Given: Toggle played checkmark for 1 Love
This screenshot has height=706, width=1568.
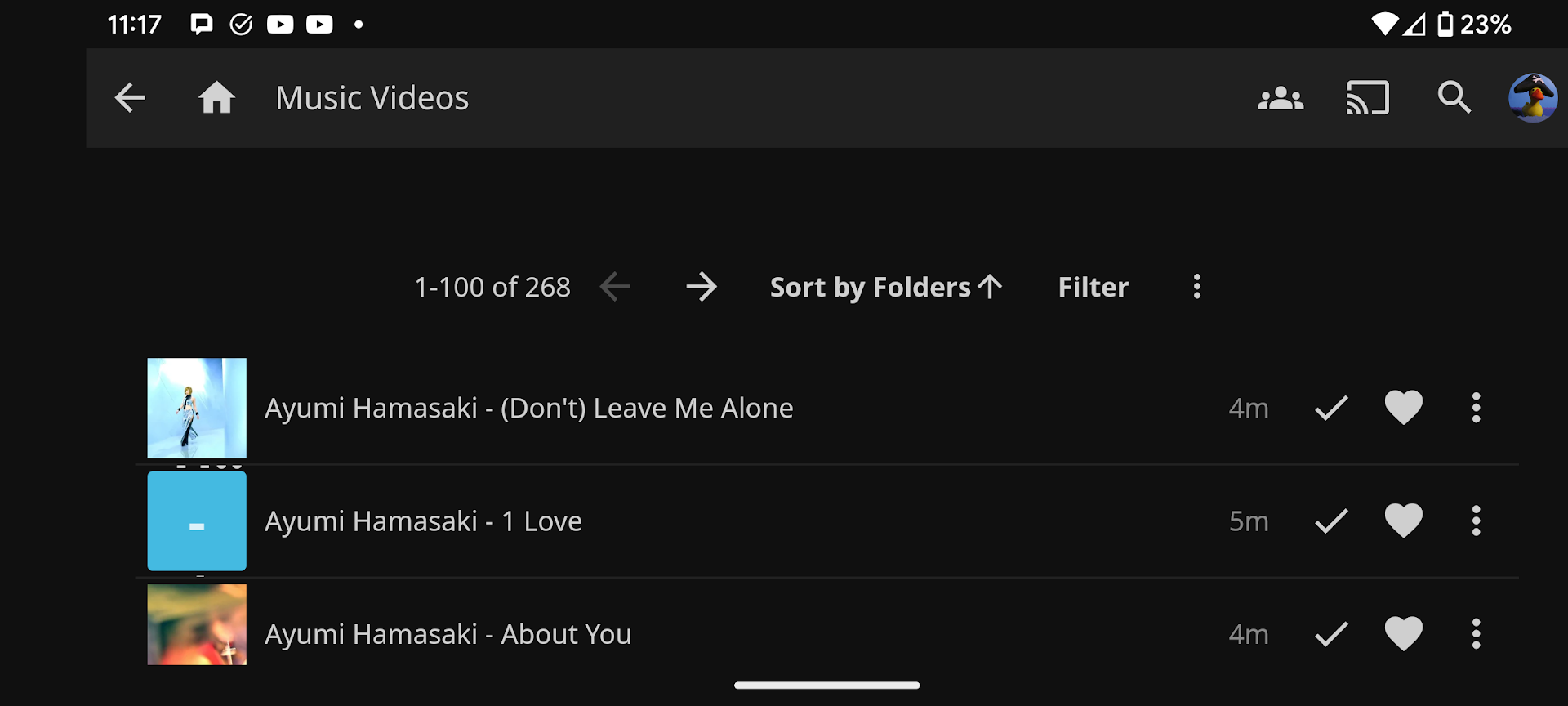Looking at the screenshot, I should [x=1331, y=521].
